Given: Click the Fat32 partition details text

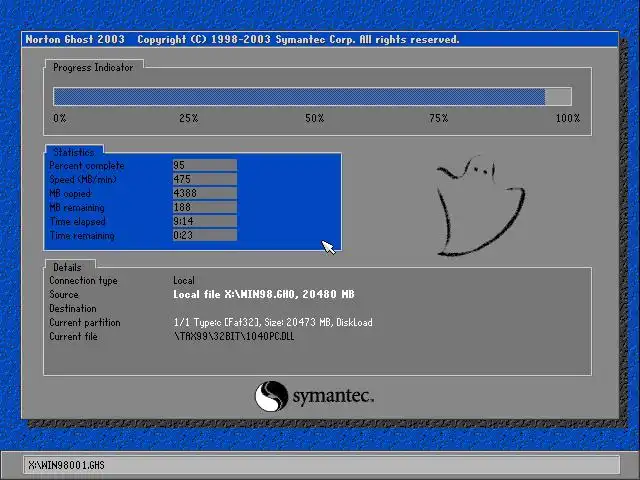Looking at the screenshot, I should coord(273,322).
